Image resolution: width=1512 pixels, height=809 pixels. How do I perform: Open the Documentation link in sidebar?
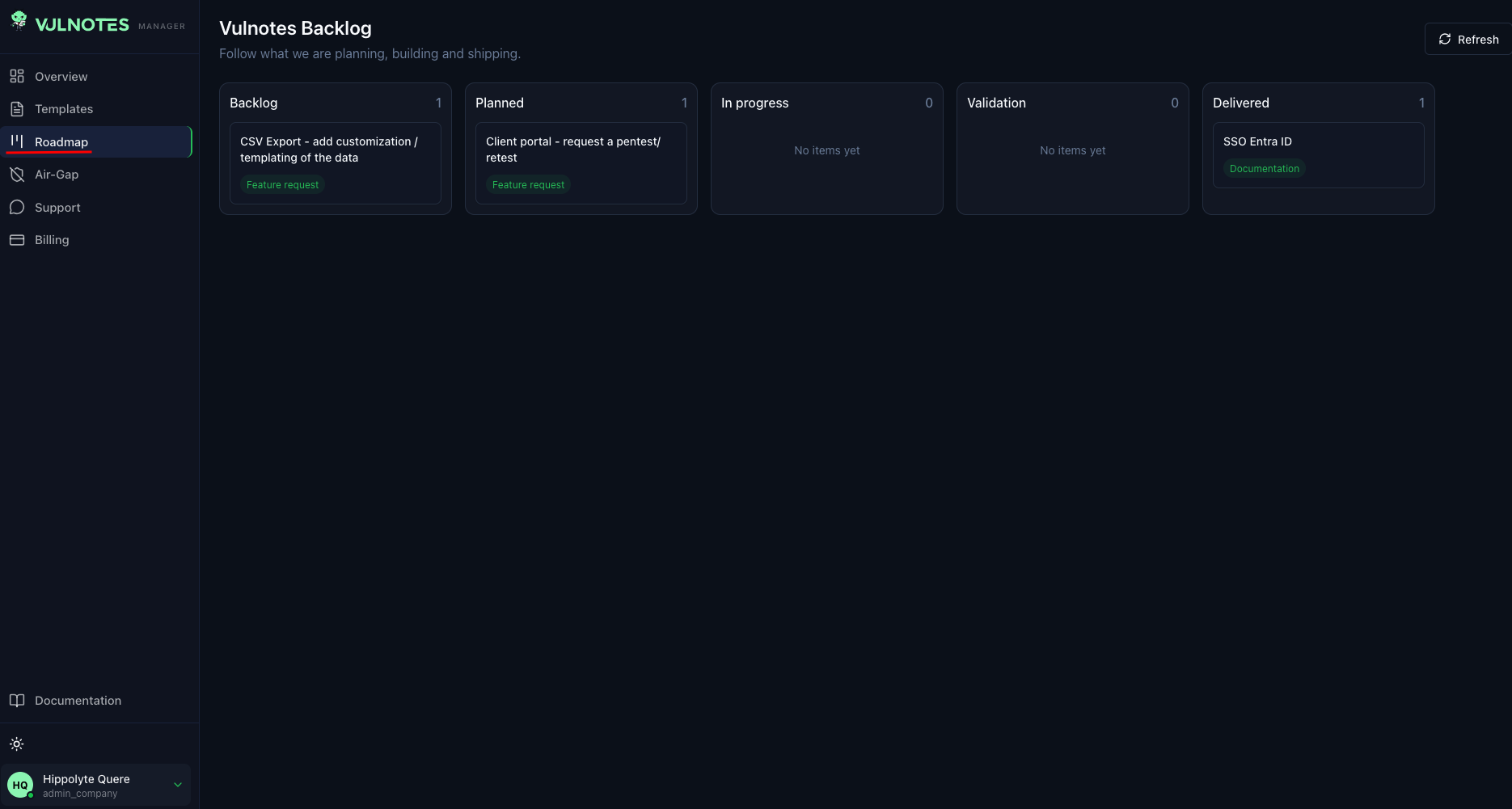click(96, 701)
